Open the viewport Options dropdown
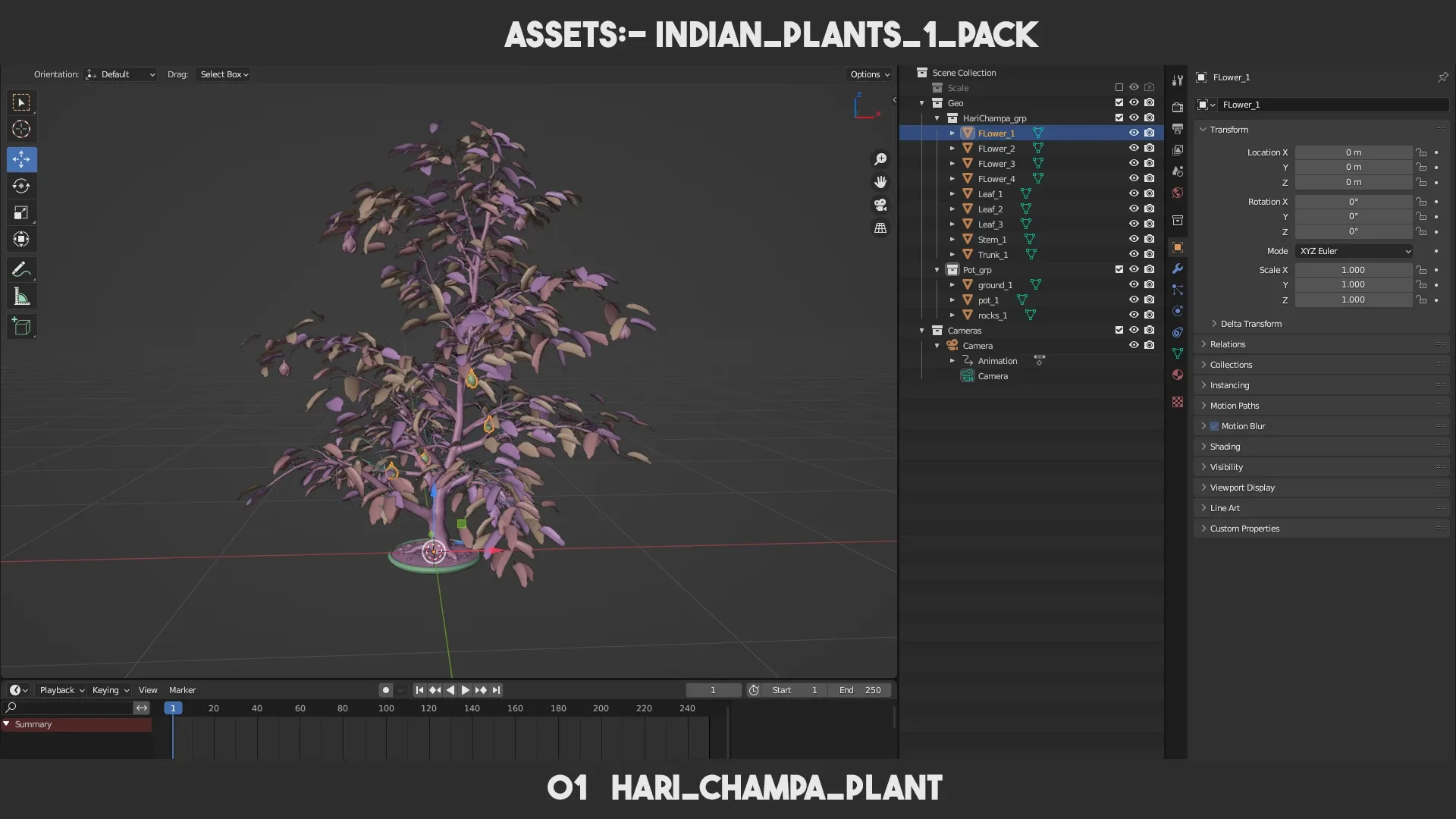Screen dimensions: 1456x819 (870, 74)
